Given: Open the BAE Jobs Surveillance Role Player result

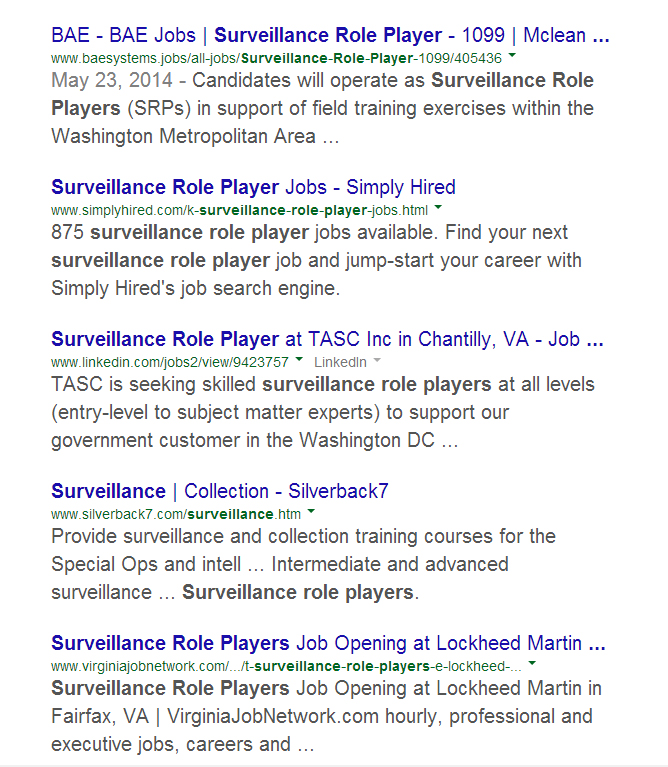Looking at the screenshot, I should [330, 35].
